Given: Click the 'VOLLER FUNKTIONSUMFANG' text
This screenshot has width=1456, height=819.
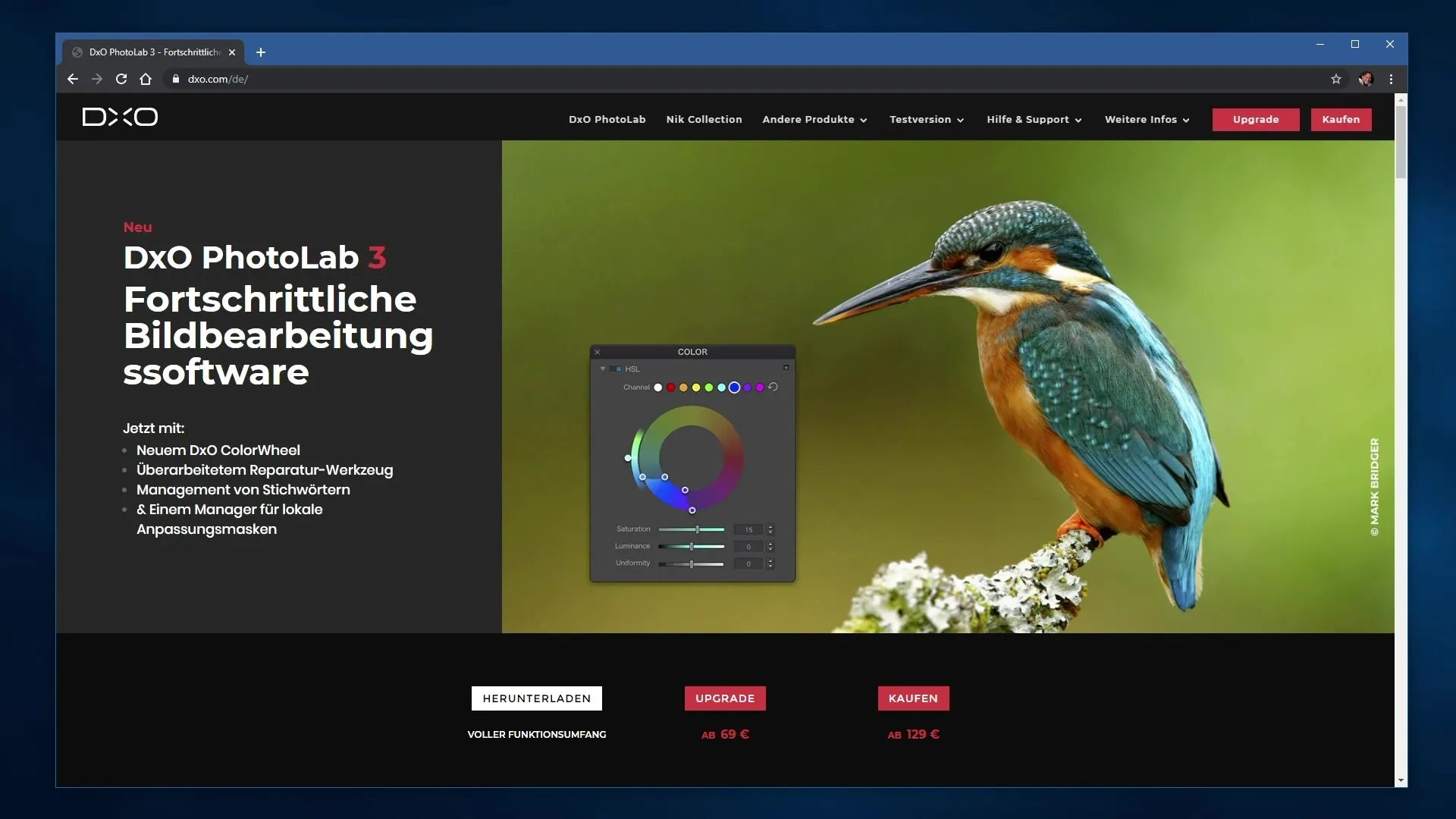Looking at the screenshot, I should pyautogui.click(x=537, y=734).
